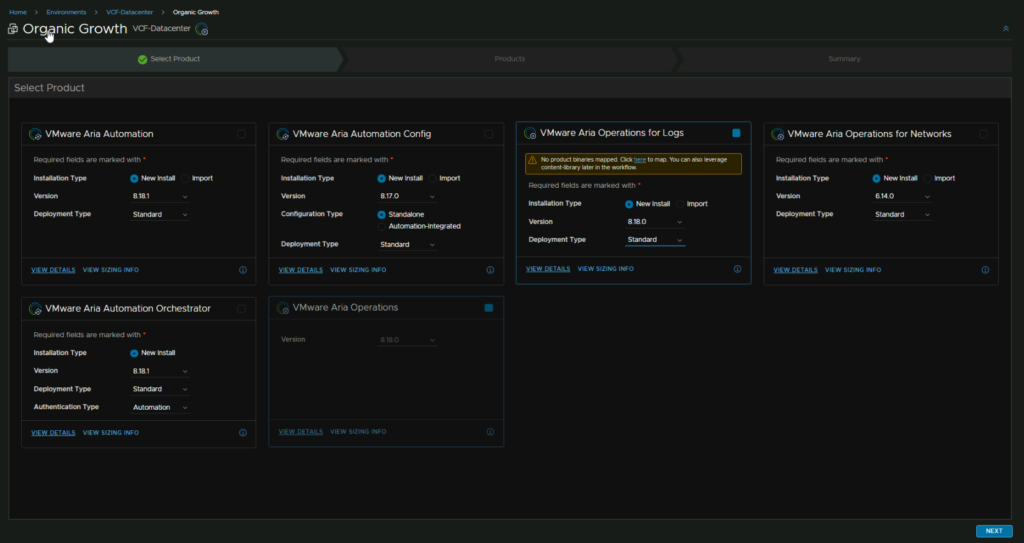Check the Aria Operations for Networks checkbox
The image size is (1024, 543).
point(984,134)
